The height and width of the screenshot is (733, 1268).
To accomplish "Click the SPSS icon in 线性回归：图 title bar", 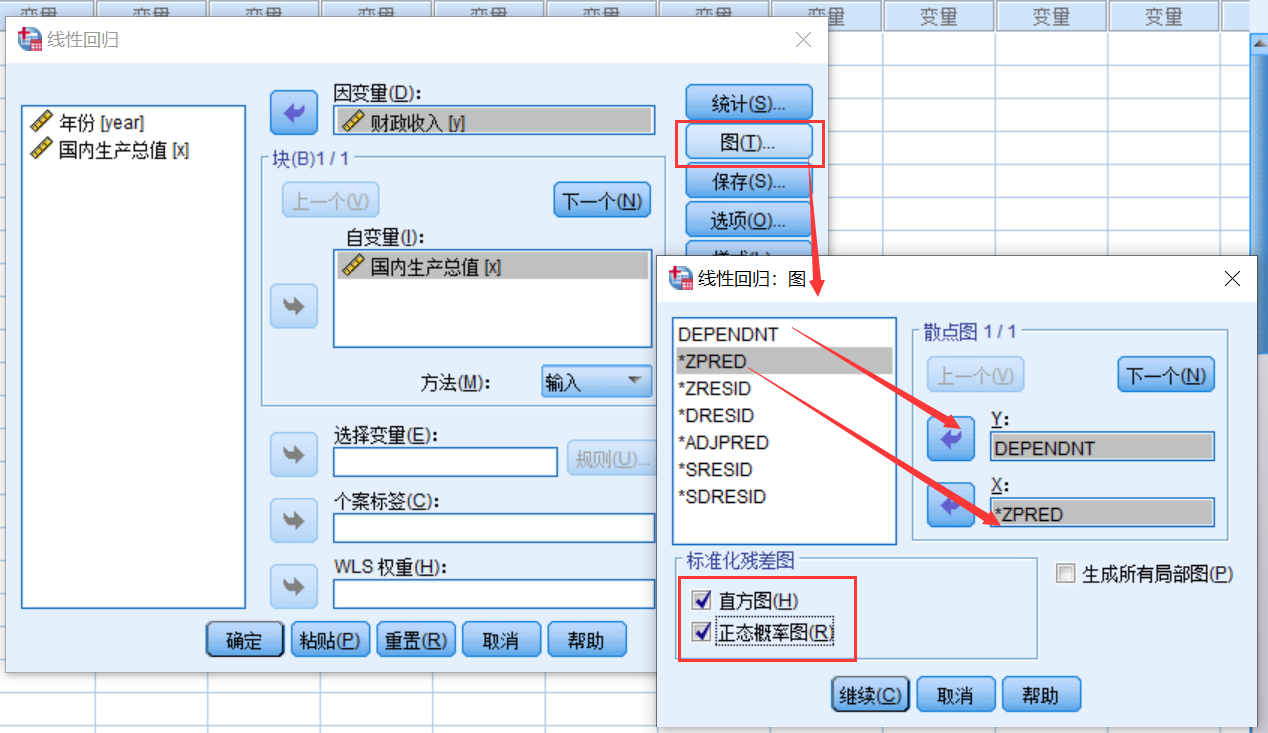I will coord(680,279).
